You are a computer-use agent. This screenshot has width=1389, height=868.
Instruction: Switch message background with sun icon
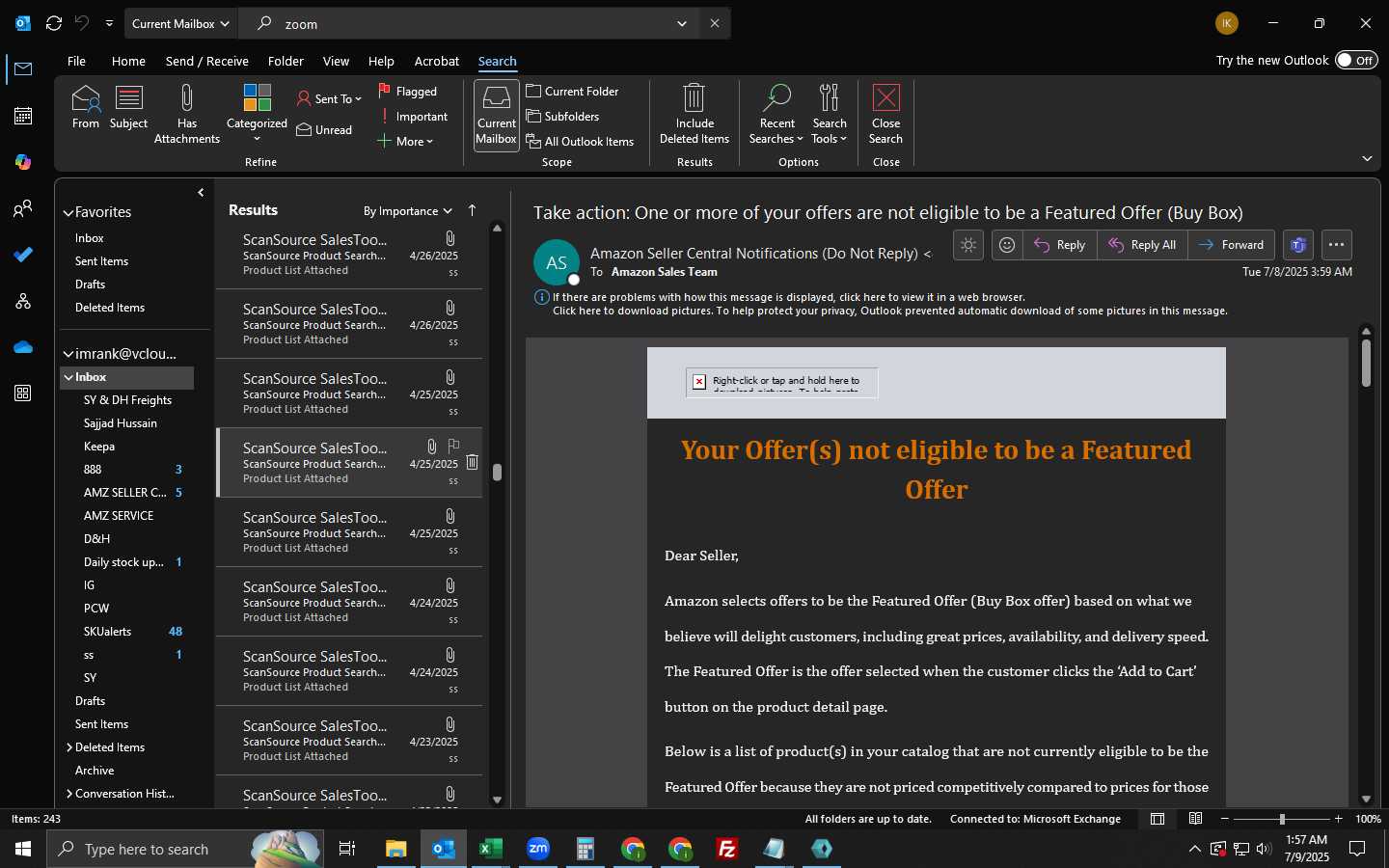pyautogui.click(x=968, y=245)
